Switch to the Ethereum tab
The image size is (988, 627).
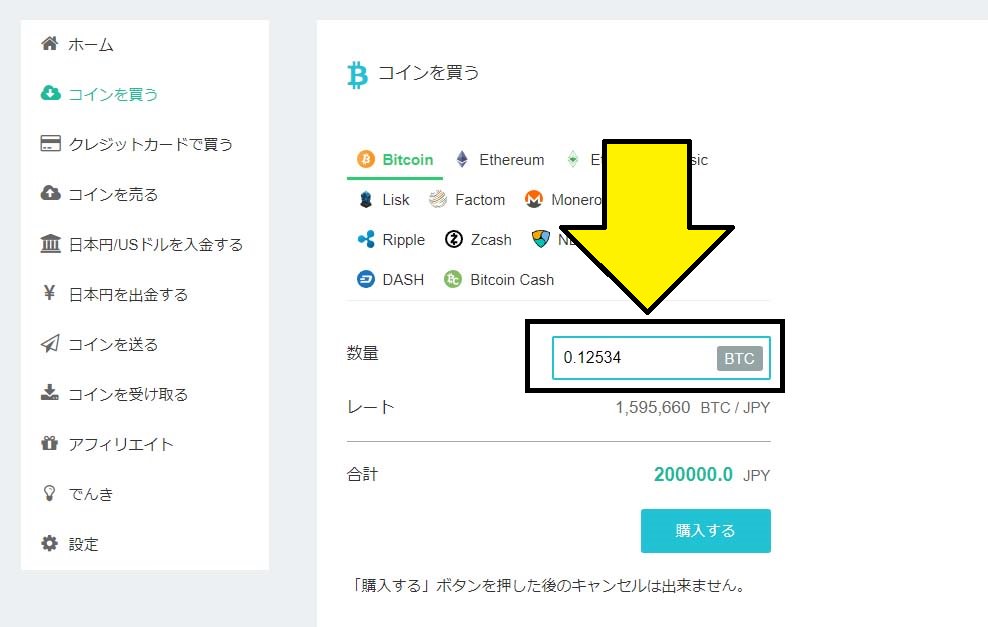500,160
